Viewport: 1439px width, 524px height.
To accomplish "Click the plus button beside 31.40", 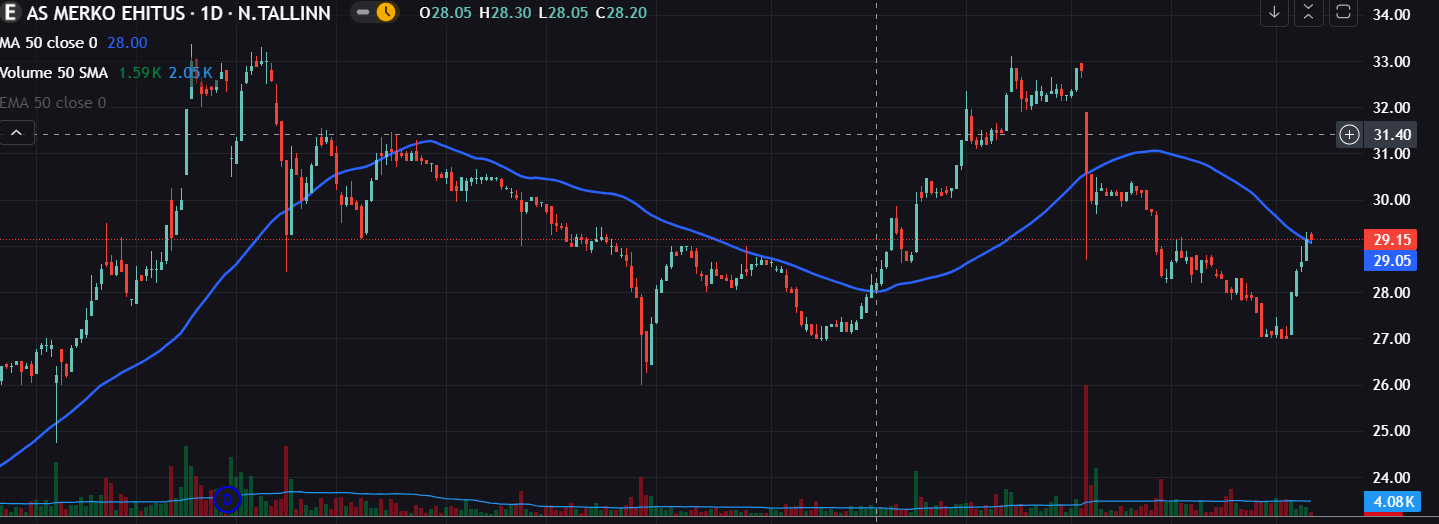I will pyautogui.click(x=1350, y=134).
